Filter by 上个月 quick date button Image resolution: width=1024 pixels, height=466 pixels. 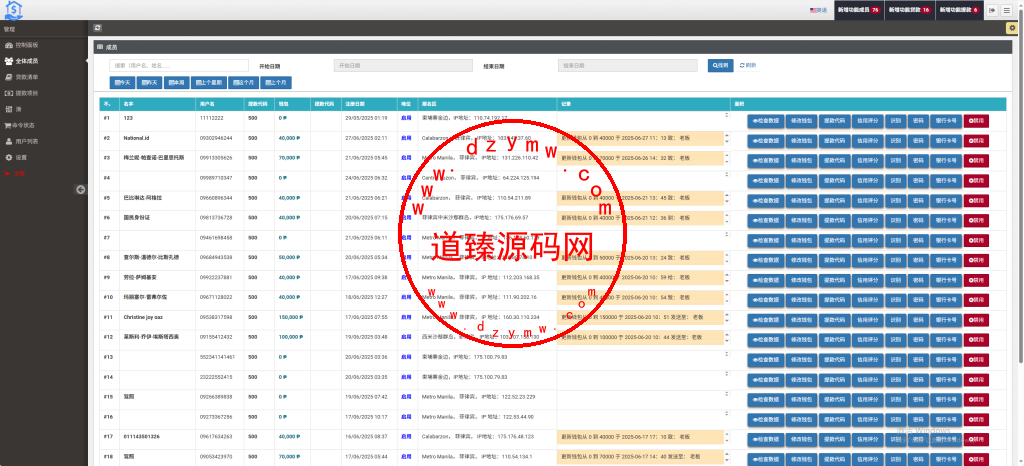276,83
